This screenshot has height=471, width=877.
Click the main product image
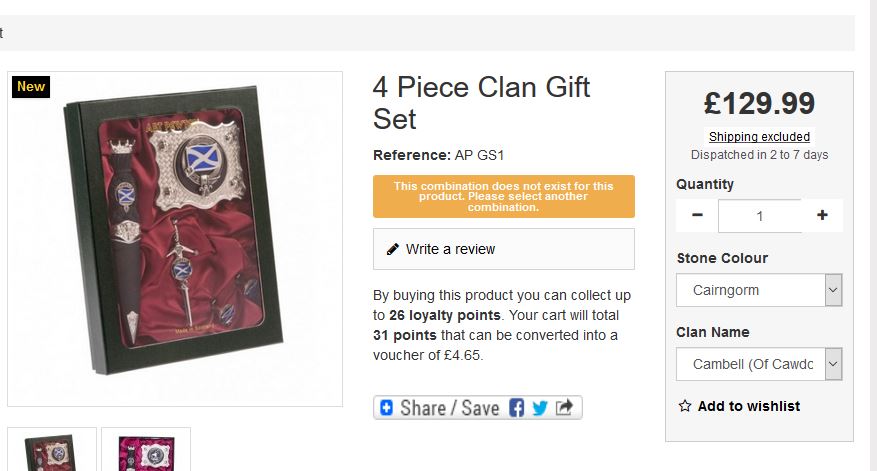[175, 239]
